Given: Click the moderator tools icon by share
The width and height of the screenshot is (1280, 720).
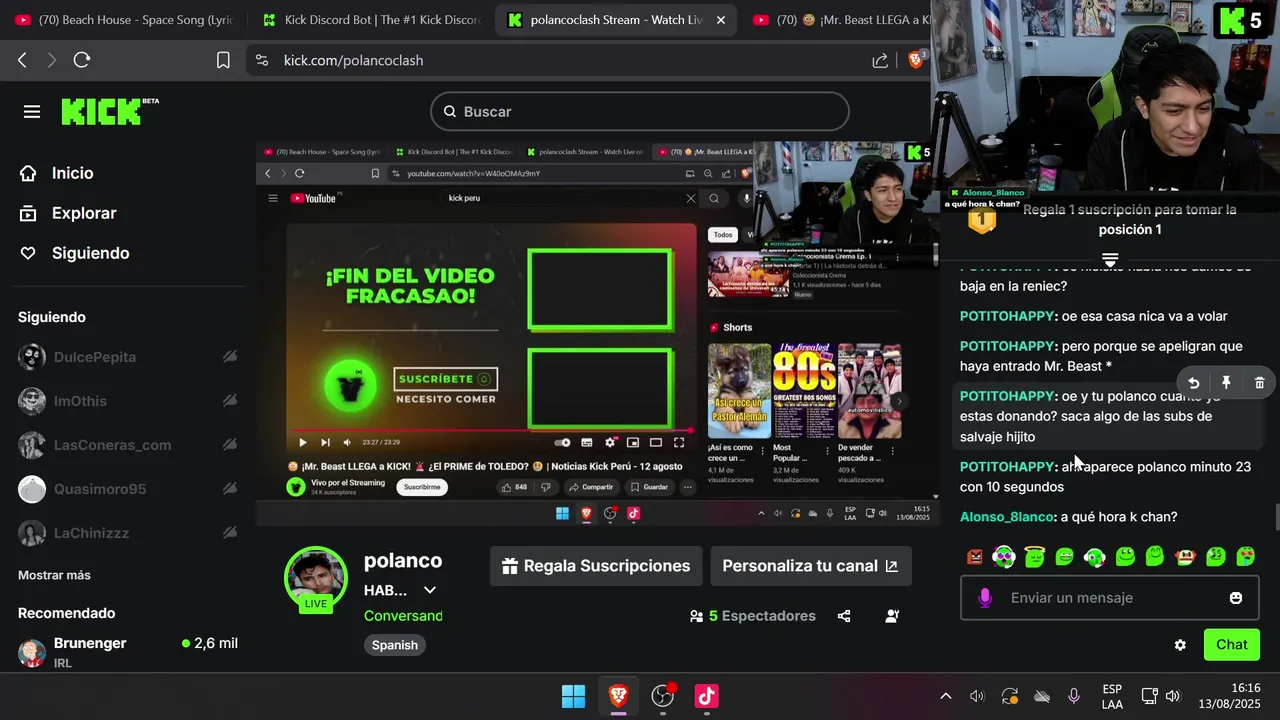Looking at the screenshot, I should (x=892, y=616).
